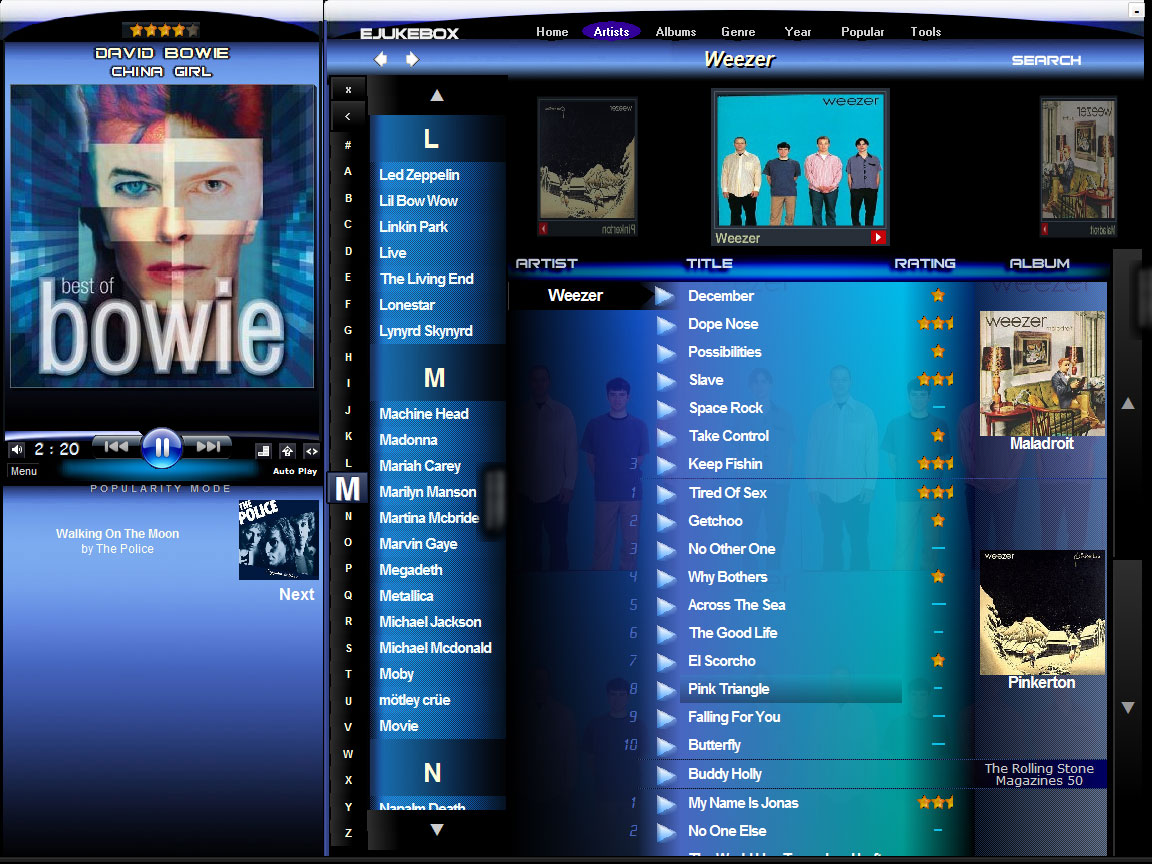The image size is (1152, 864).
Task: Play the song Dope Nose
Action: [666, 324]
